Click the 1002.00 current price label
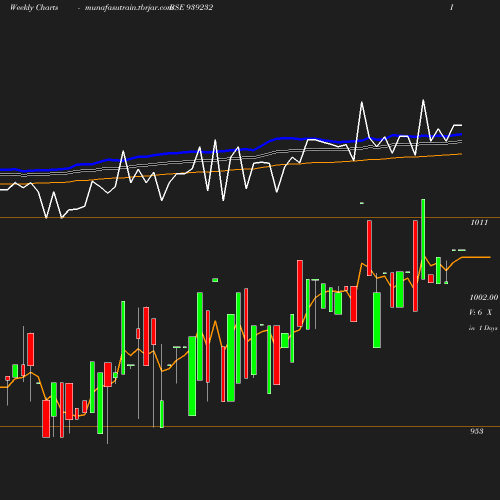 (x=484, y=297)
